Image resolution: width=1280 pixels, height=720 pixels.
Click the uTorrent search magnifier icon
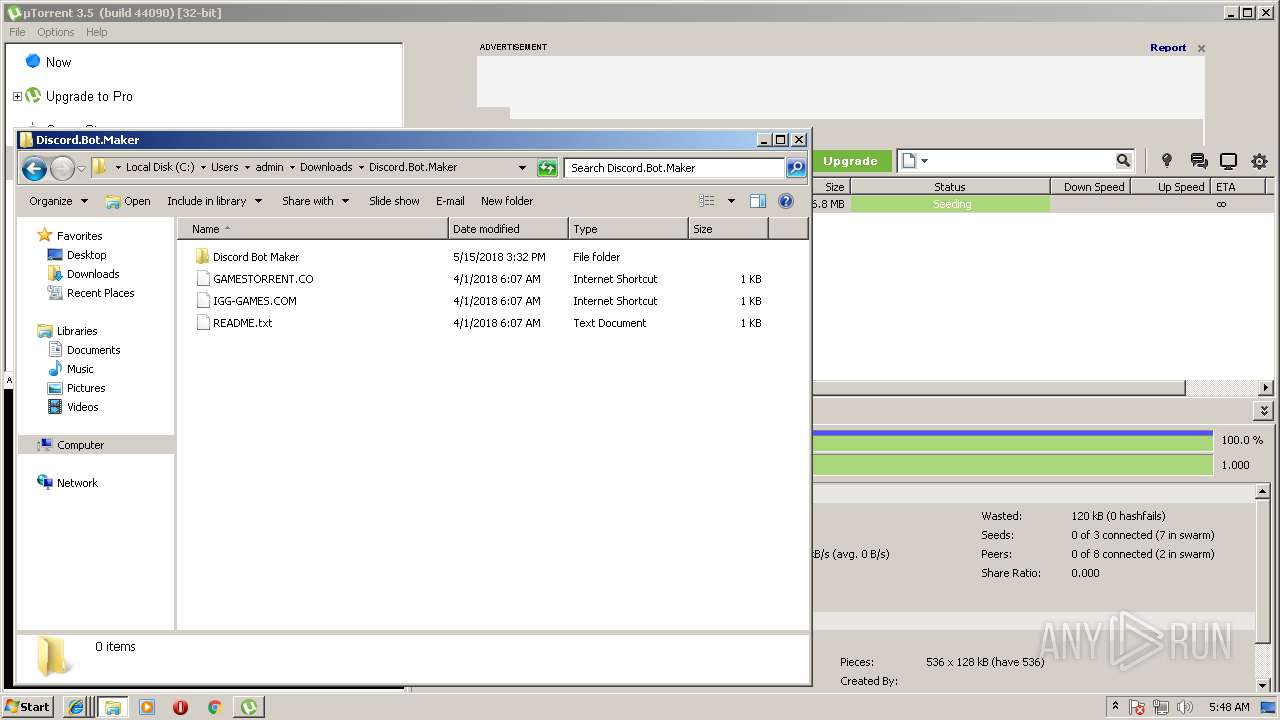(x=1123, y=161)
